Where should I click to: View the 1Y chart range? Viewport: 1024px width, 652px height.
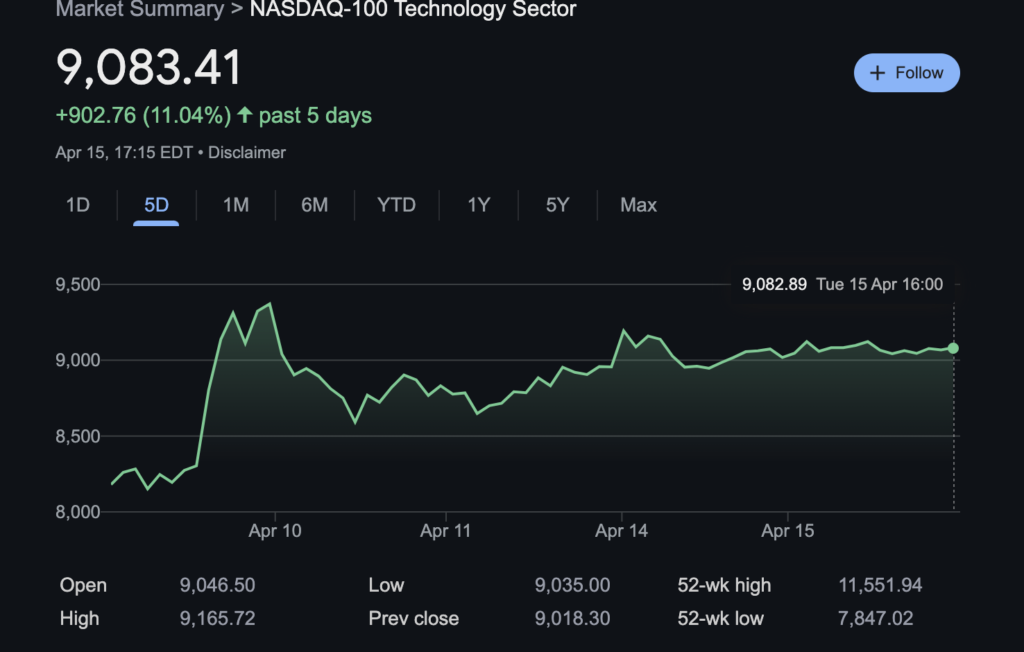(479, 205)
